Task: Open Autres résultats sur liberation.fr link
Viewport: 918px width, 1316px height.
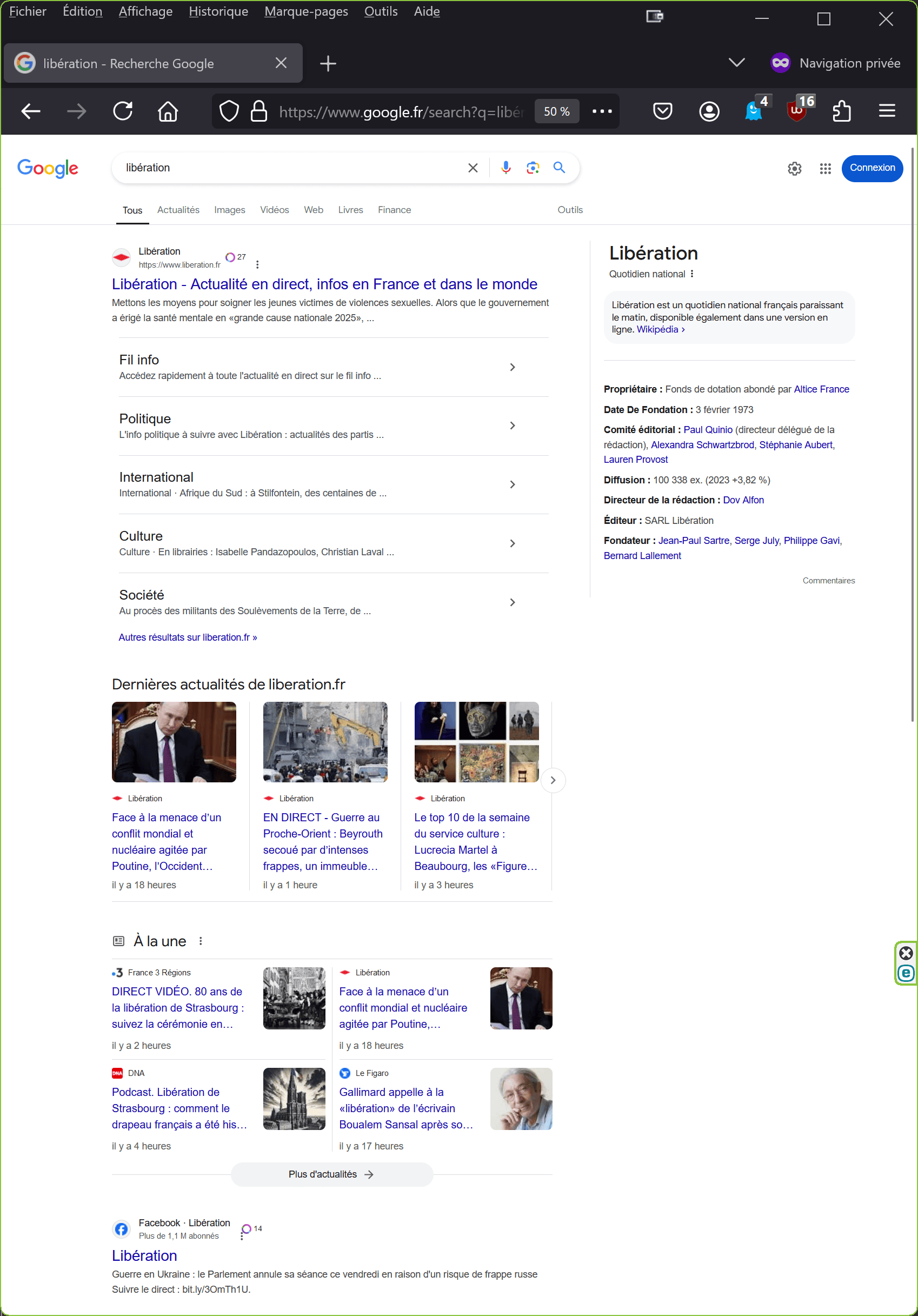Action: pyautogui.click(x=188, y=637)
